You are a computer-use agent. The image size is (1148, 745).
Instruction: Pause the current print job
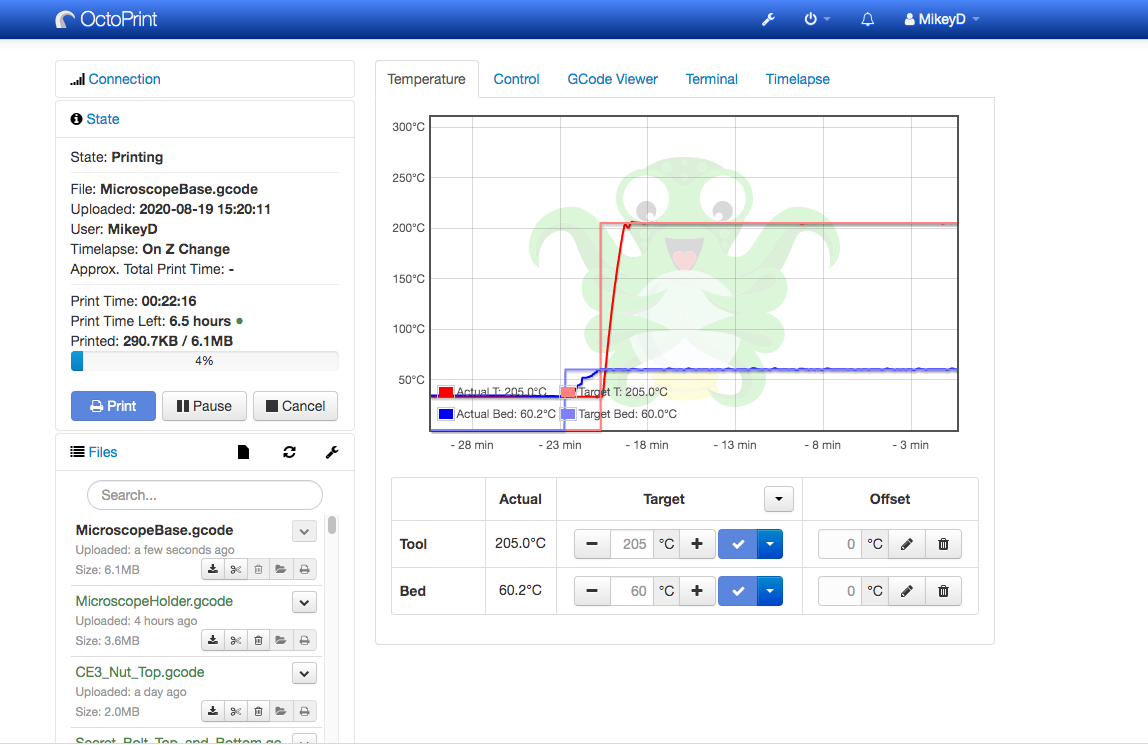pyautogui.click(x=204, y=406)
